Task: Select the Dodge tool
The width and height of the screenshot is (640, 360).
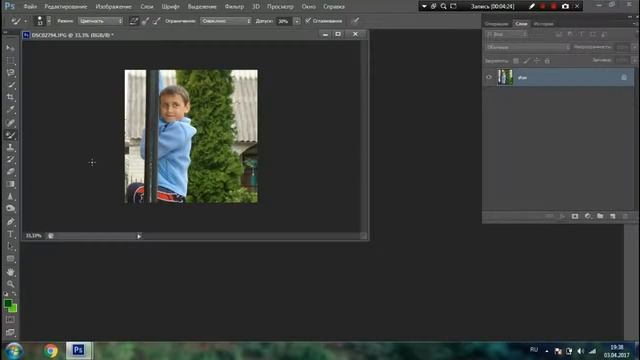Action: click(x=10, y=209)
